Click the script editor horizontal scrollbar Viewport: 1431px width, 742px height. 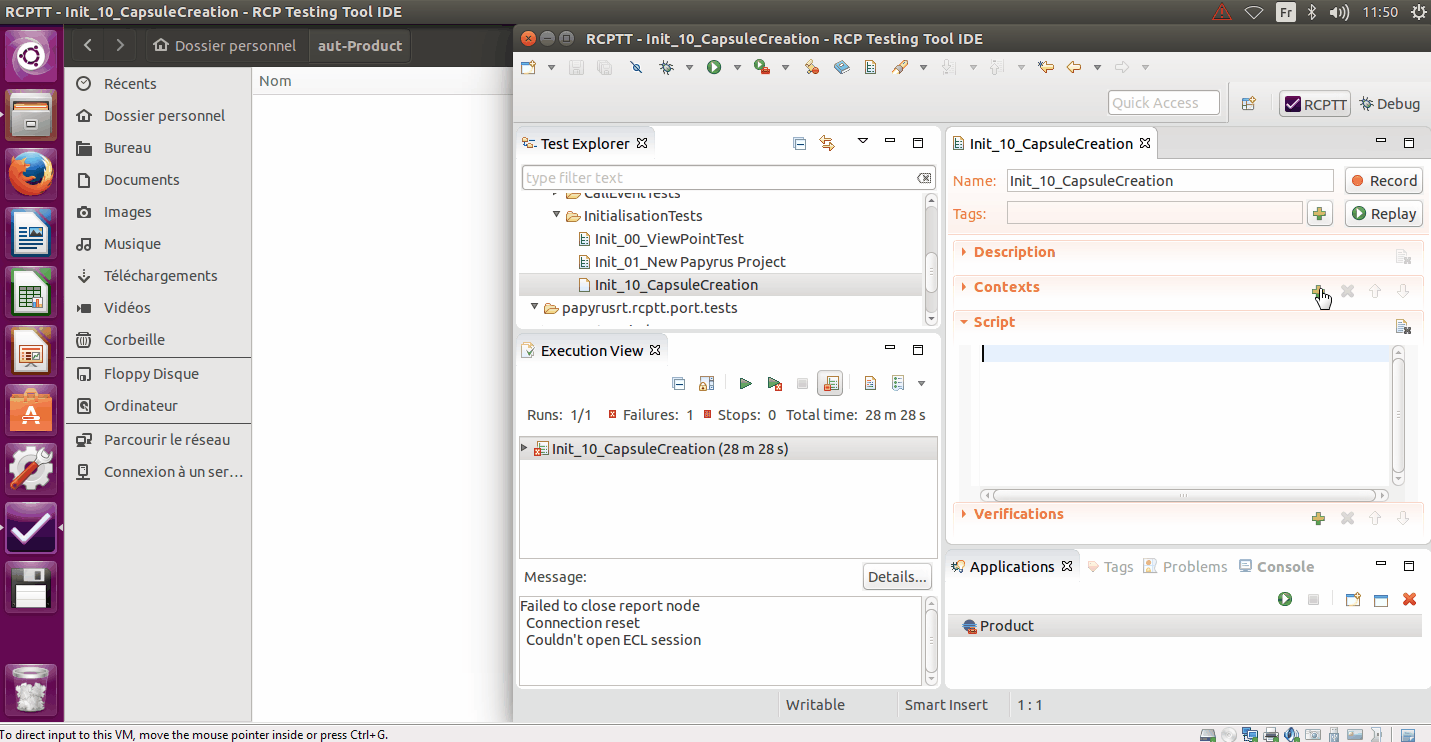pos(1184,495)
